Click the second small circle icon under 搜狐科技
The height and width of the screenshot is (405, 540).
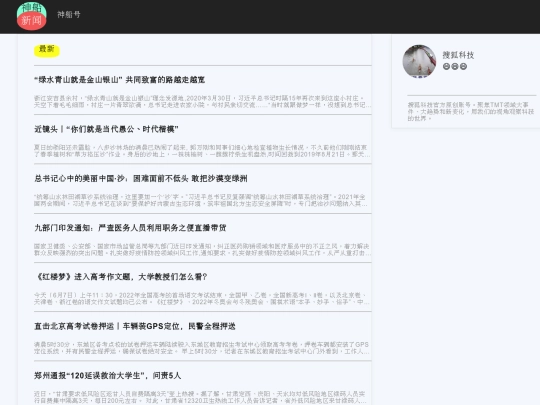(x=455, y=66)
